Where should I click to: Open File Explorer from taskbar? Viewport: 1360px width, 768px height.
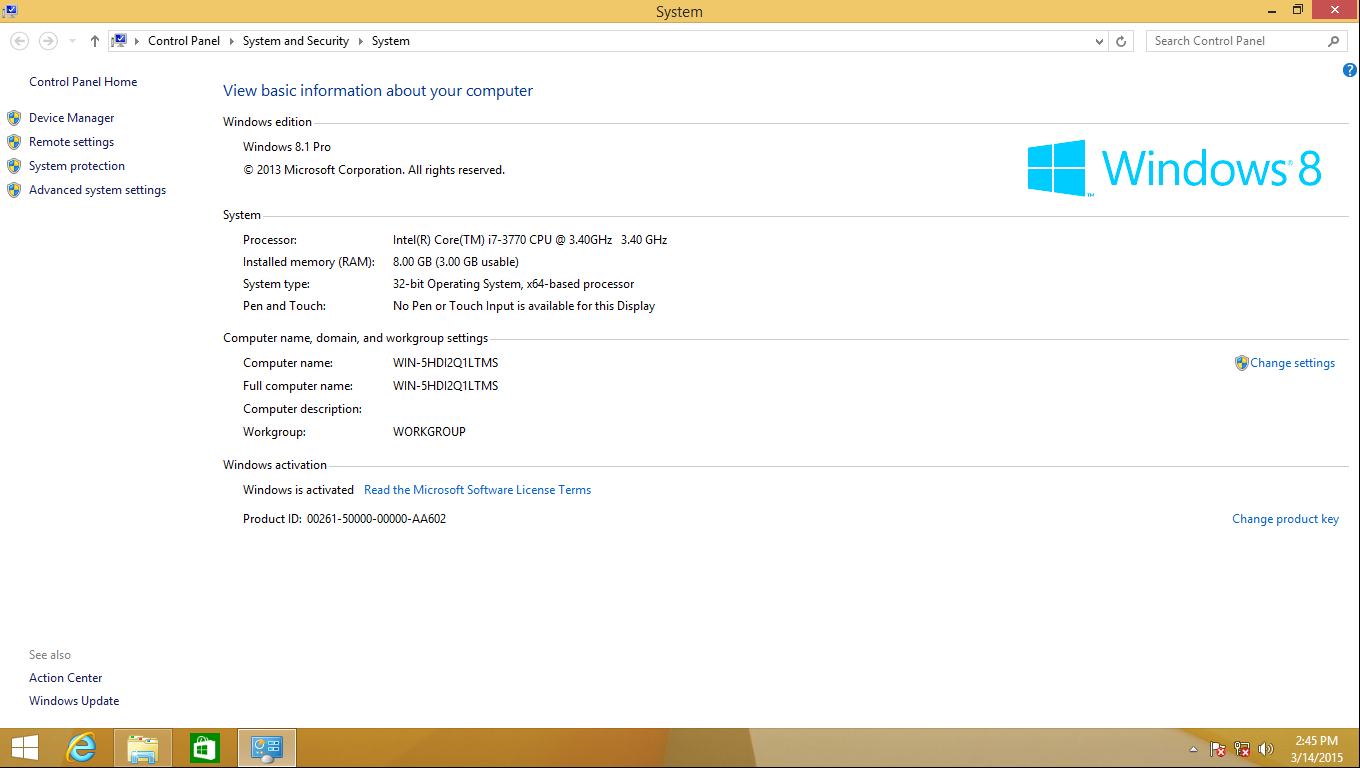[x=143, y=748]
